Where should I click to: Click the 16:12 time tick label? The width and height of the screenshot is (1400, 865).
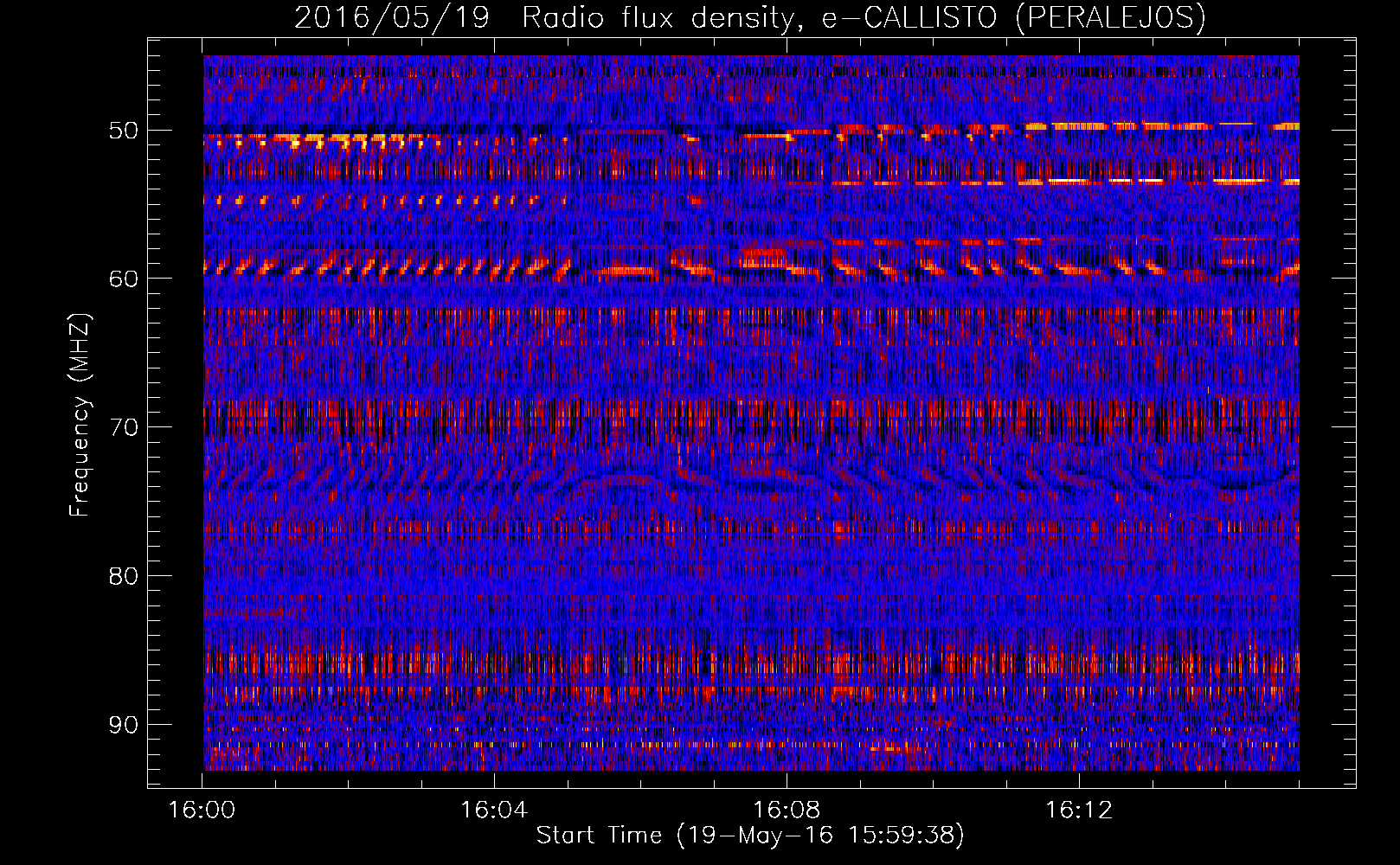tap(1079, 811)
